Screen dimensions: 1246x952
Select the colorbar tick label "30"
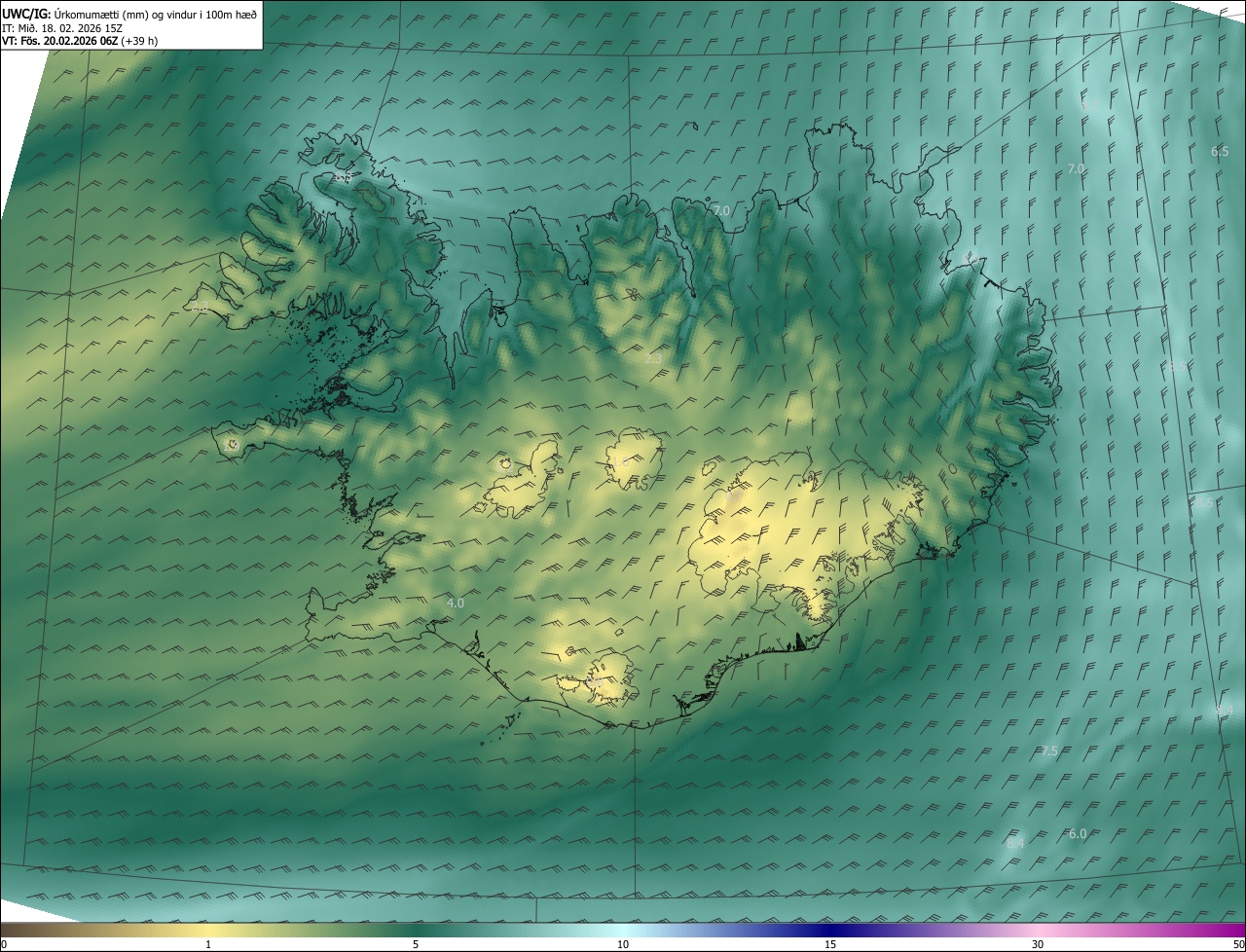(1038, 945)
